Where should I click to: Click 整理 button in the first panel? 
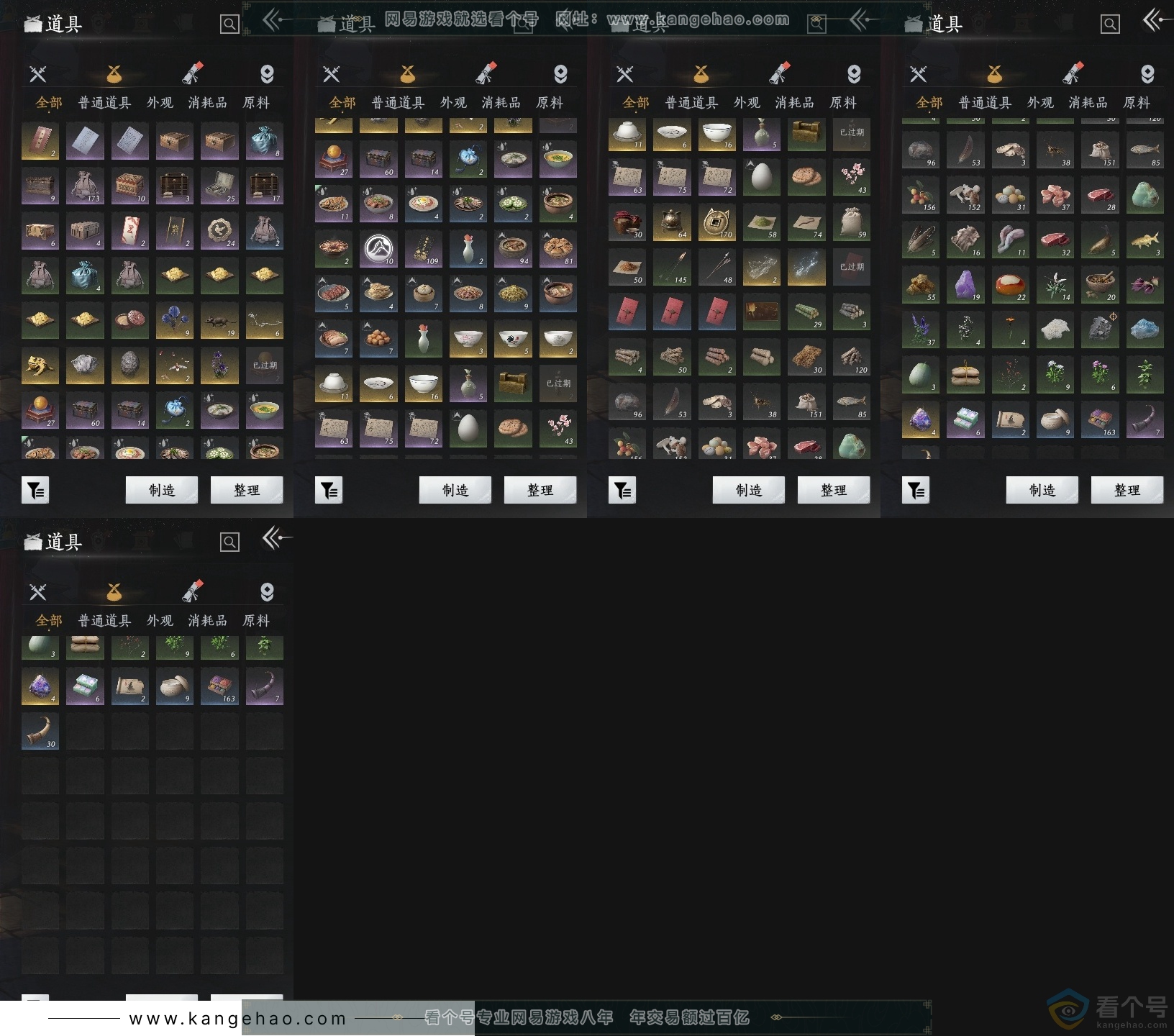pos(247,490)
